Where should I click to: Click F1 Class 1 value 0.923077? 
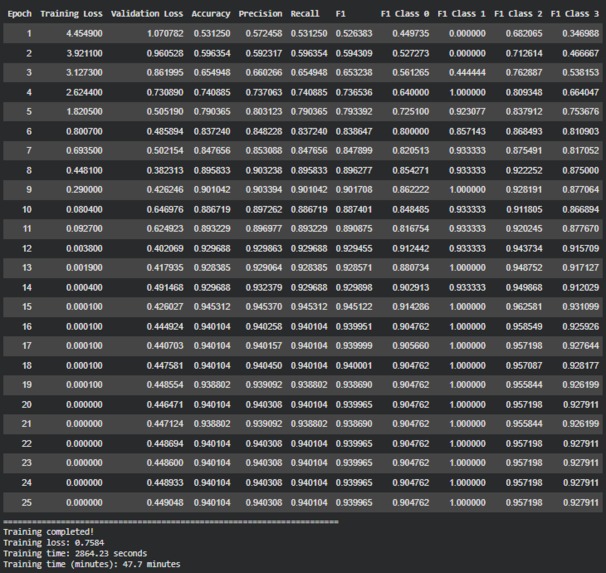tap(467, 112)
